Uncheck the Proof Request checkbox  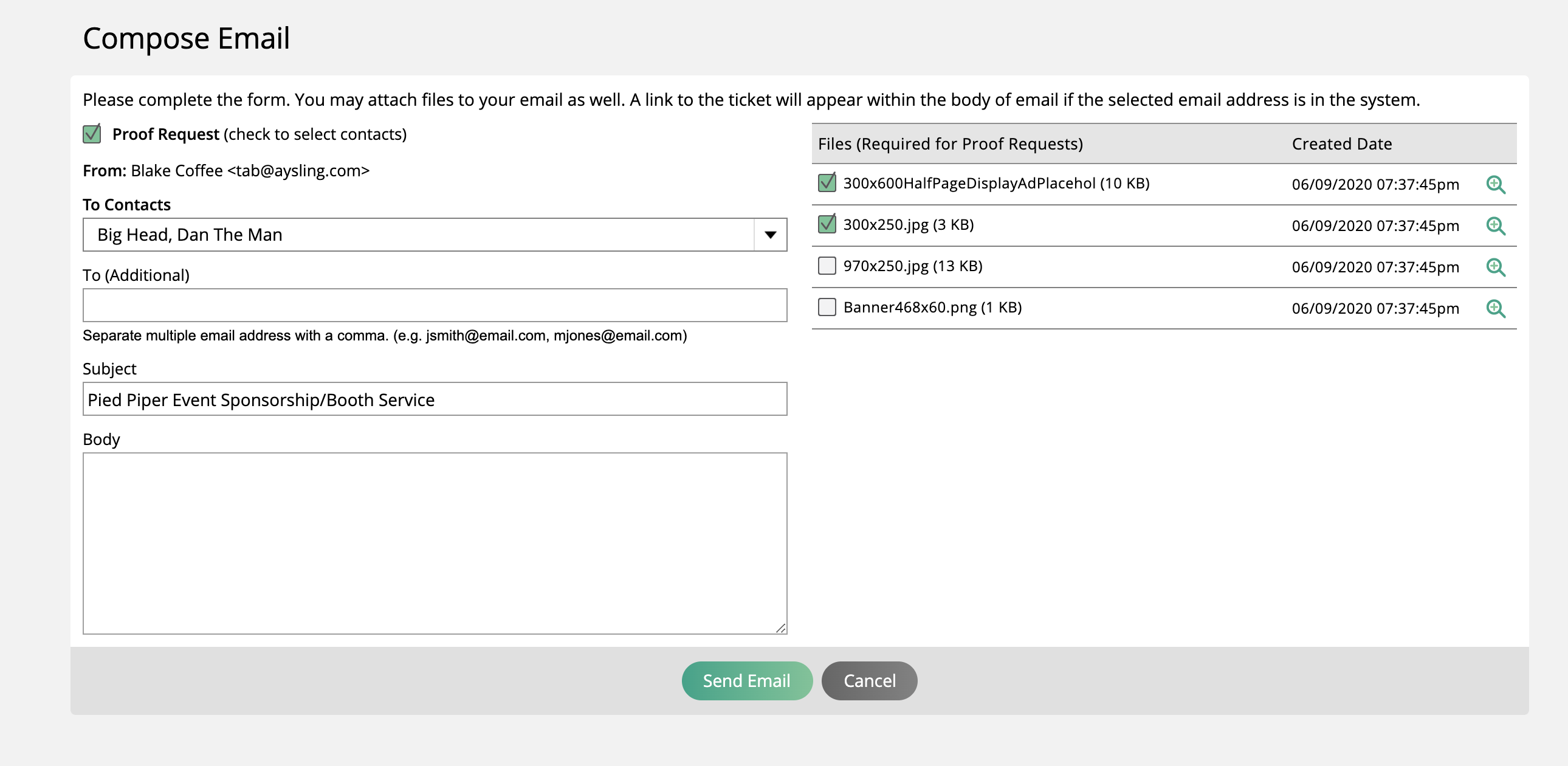92,134
